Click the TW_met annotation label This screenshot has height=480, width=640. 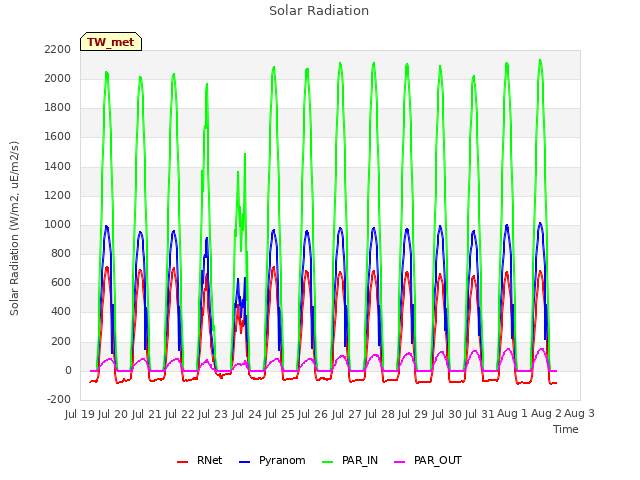point(111,42)
